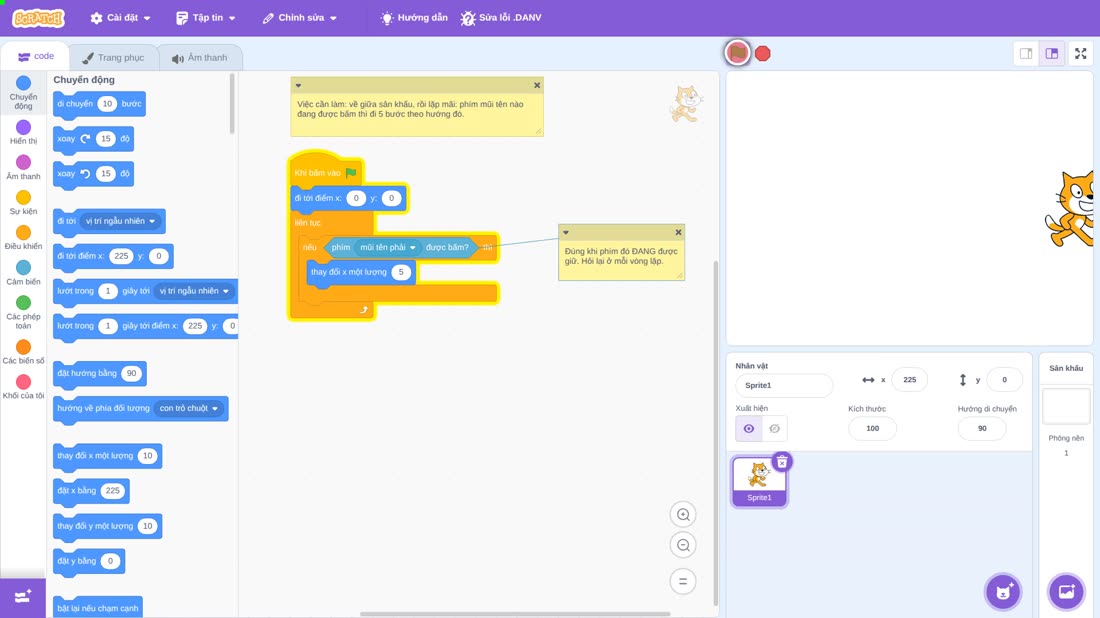Image resolution: width=1100 pixels, height=618 pixels.
Task: Switch to small stage layout
Action: pyautogui.click(x=1026, y=53)
